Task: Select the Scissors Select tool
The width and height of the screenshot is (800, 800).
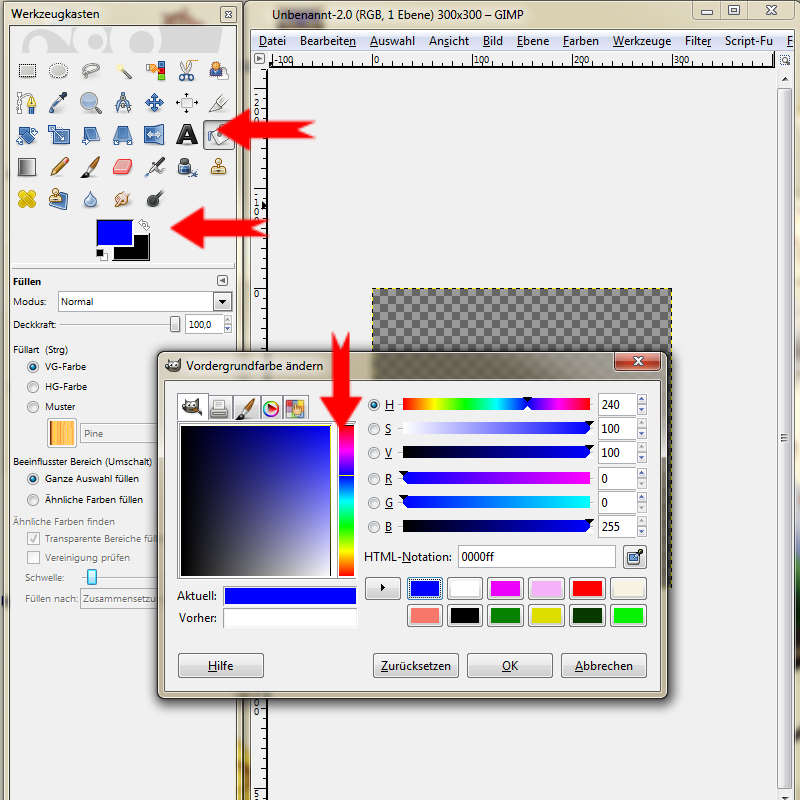Action: coord(187,70)
